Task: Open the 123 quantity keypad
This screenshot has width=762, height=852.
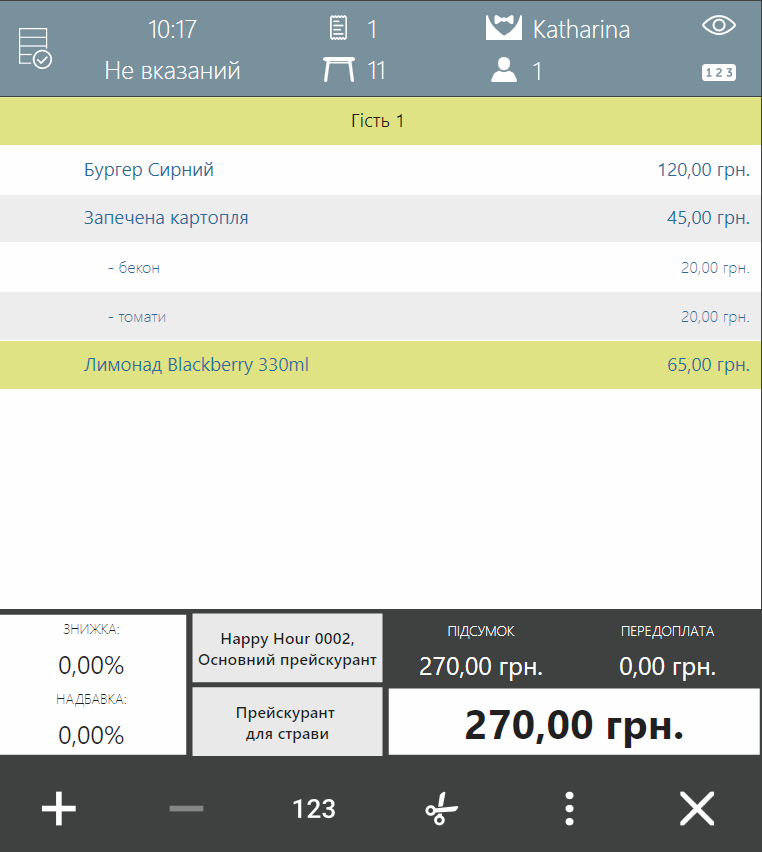Action: [313, 808]
